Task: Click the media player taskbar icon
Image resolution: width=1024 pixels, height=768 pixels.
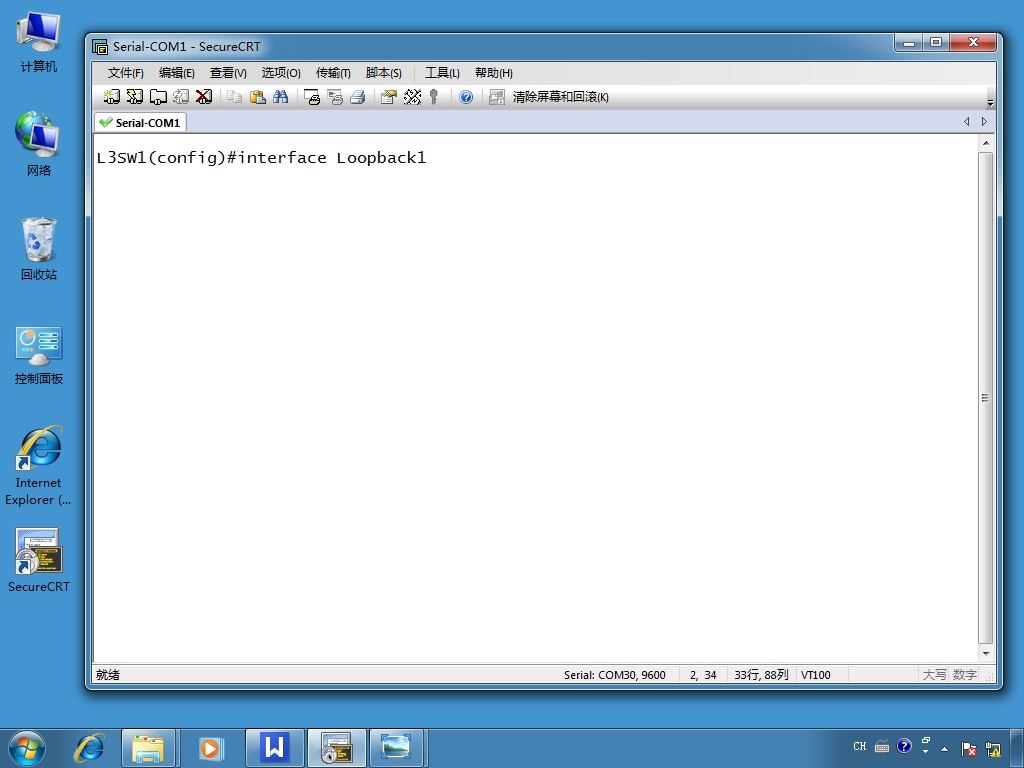Action: [x=210, y=748]
